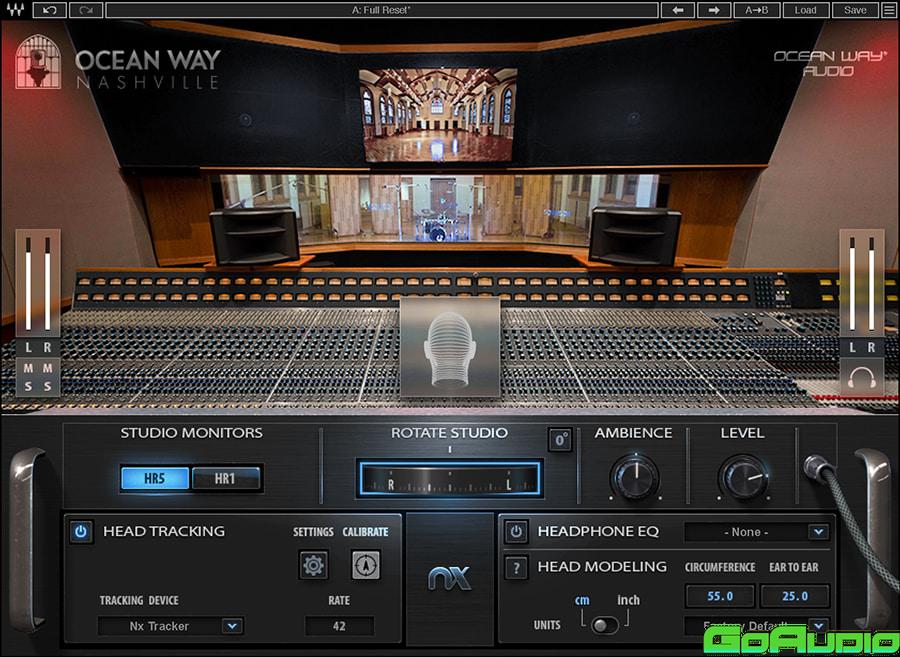Undo the last change
The image size is (900, 657).
(49, 10)
